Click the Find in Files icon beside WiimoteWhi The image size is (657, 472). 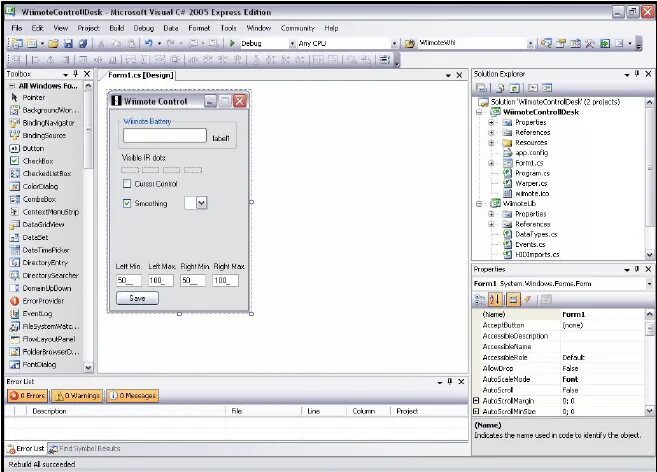click(x=410, y=43)
